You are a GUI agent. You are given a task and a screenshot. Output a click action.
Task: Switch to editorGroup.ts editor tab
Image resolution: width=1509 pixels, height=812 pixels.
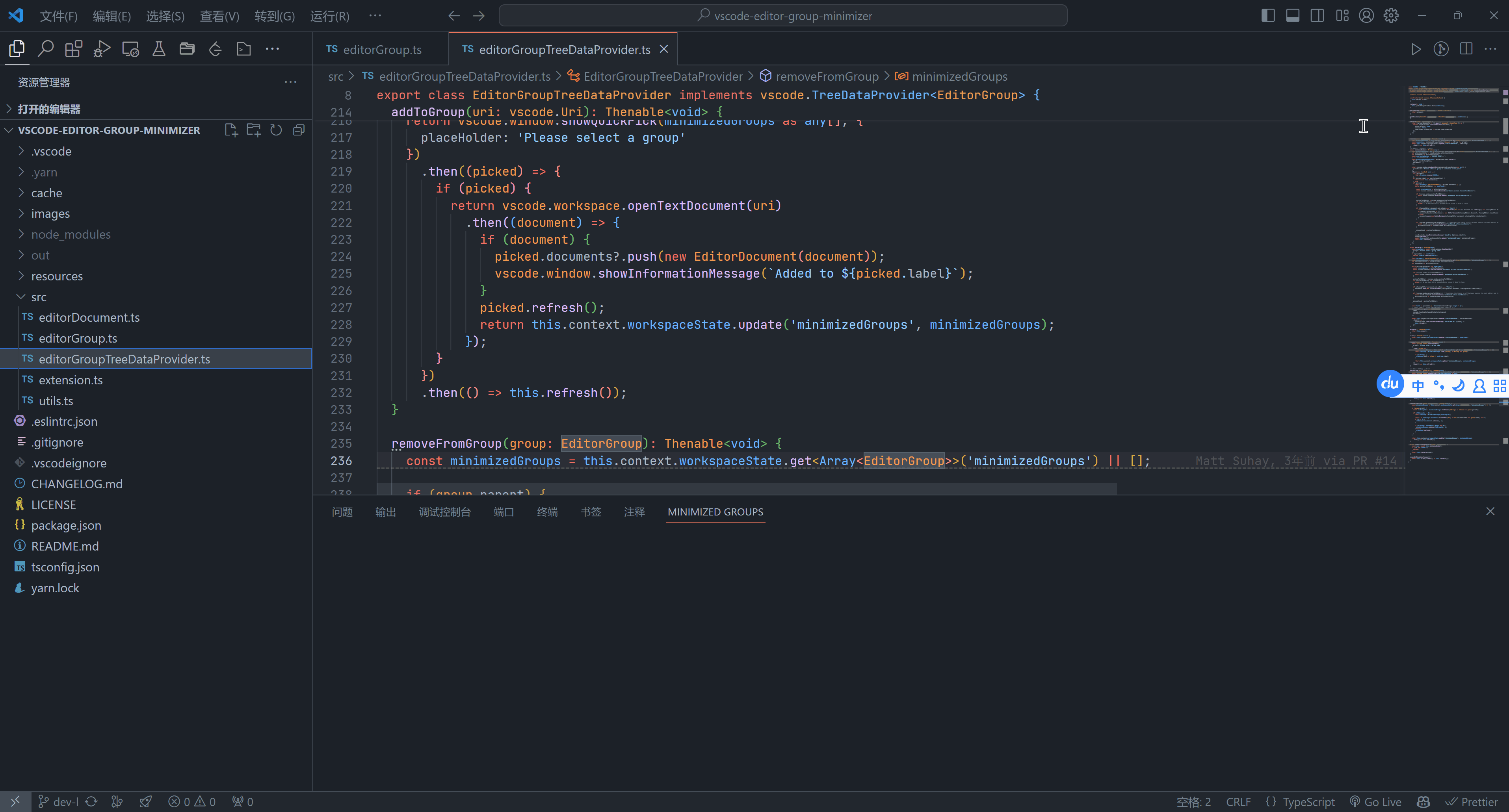pyautogui.click(x=380, y=49)
